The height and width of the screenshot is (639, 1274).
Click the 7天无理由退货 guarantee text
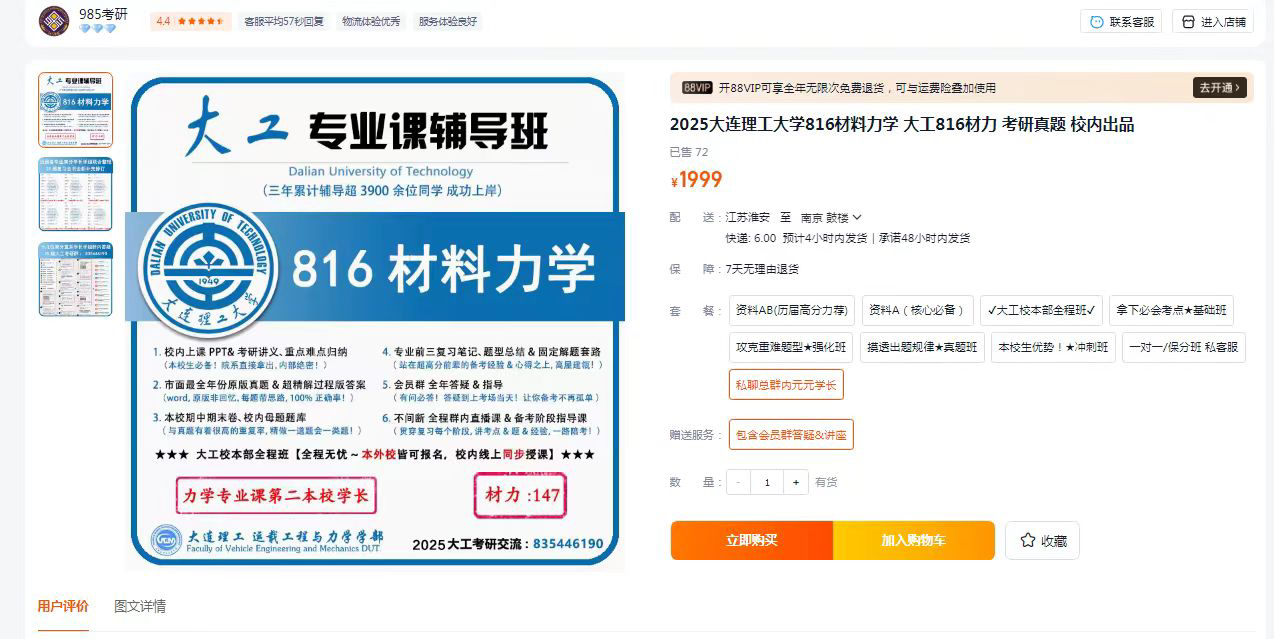[762, 269]
